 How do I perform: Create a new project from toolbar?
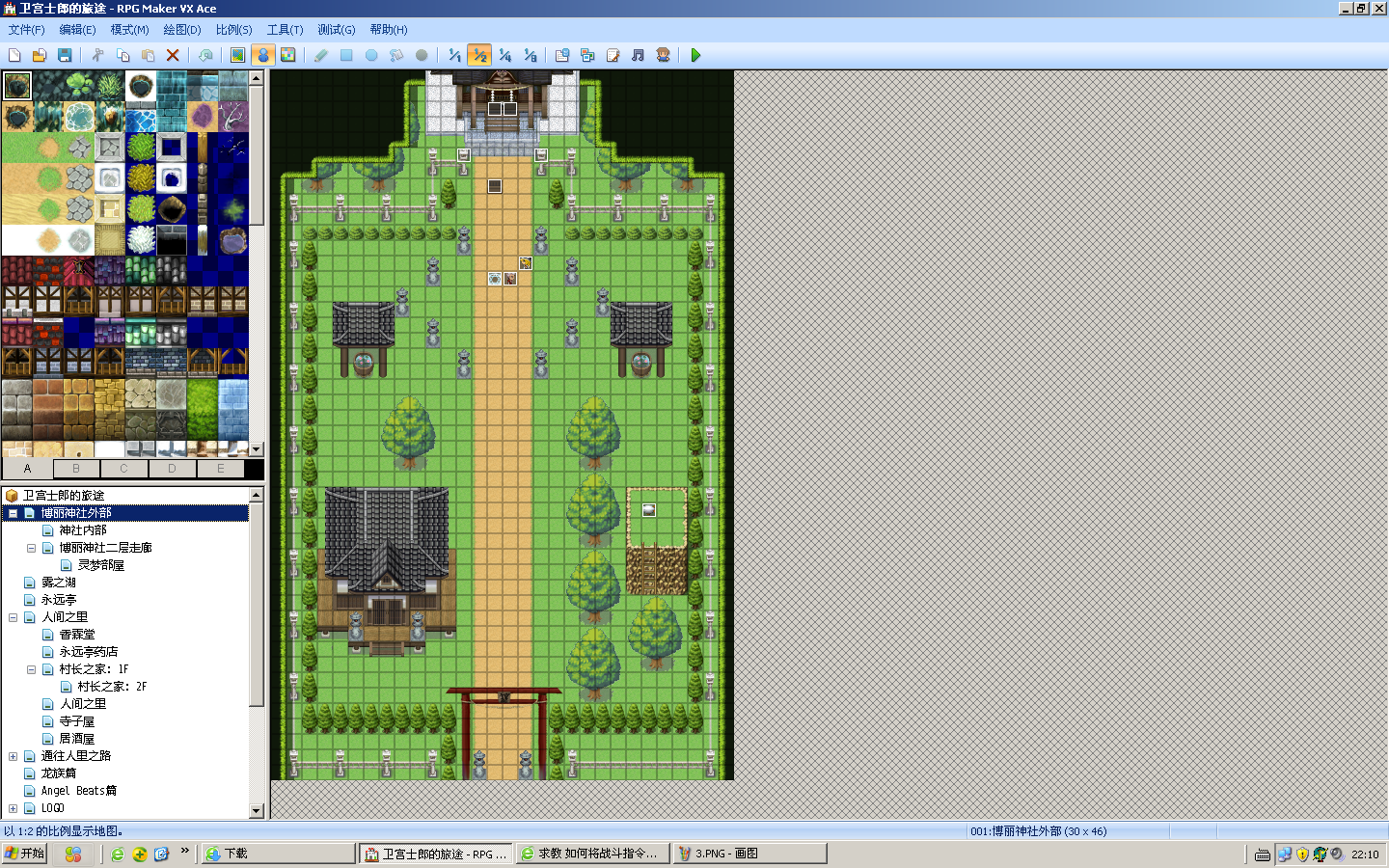coord(14,55)
